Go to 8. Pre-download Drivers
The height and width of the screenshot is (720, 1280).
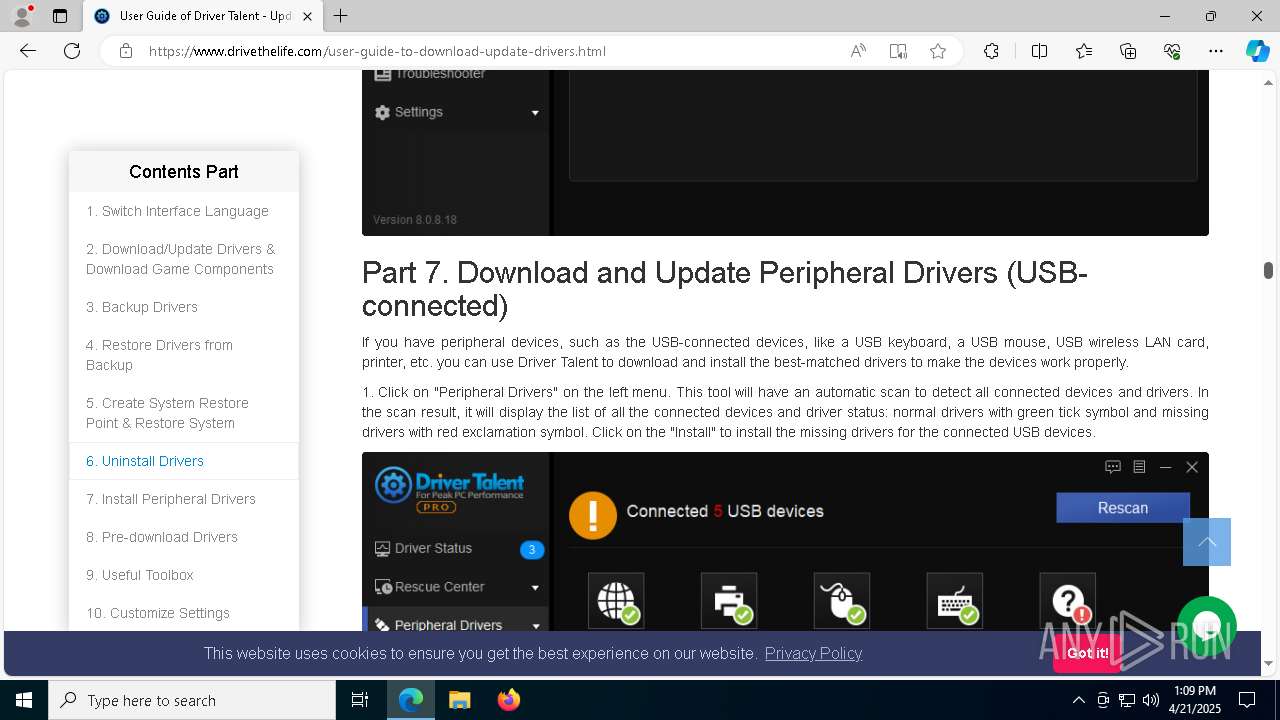pos(162,537)
